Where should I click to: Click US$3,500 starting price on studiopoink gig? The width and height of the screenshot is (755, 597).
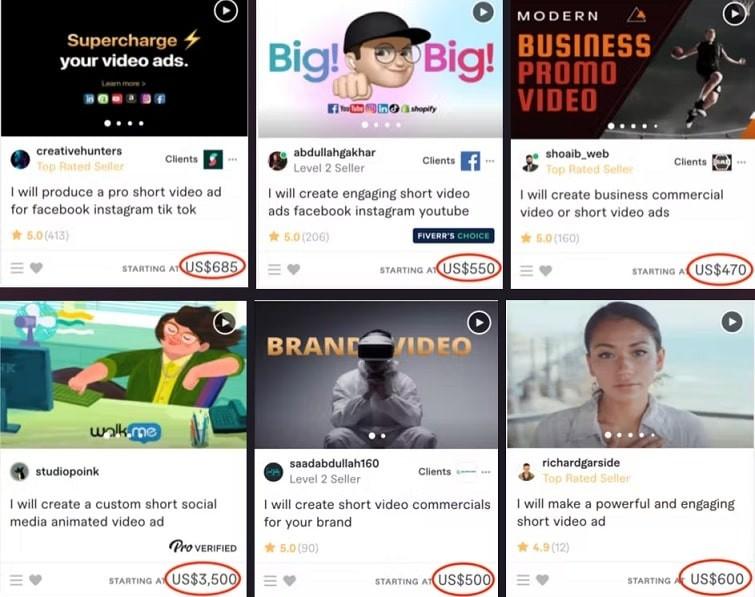point(204,579)
